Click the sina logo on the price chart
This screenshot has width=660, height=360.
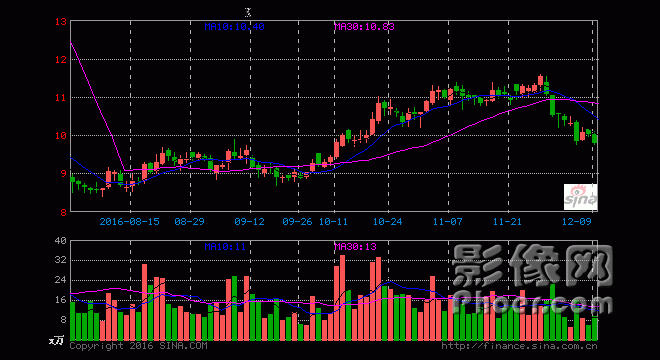pyautogui.click(x=580, y=197)
